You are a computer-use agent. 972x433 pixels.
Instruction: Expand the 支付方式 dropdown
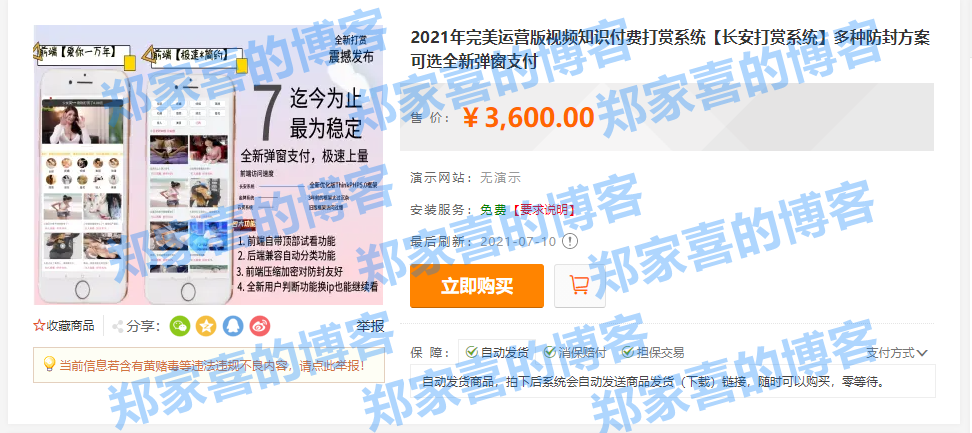pyautogui.click(x=896, y=353)
